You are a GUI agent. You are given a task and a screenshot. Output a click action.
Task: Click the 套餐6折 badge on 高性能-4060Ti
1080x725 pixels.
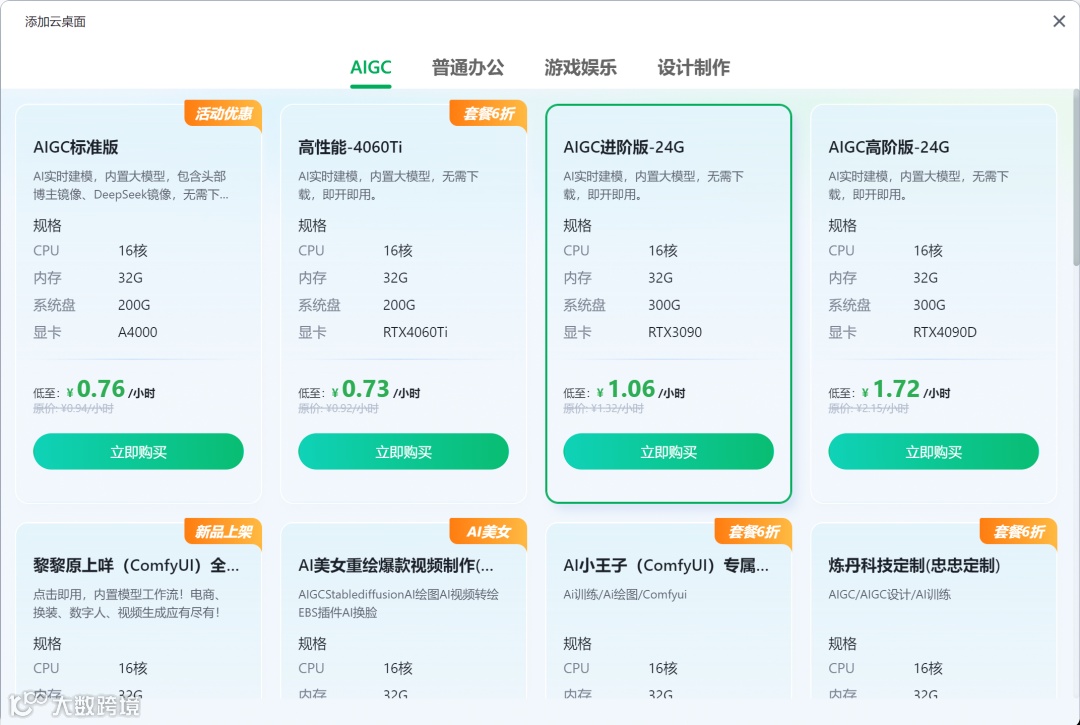pyautogui.click(x=488, y=114)
